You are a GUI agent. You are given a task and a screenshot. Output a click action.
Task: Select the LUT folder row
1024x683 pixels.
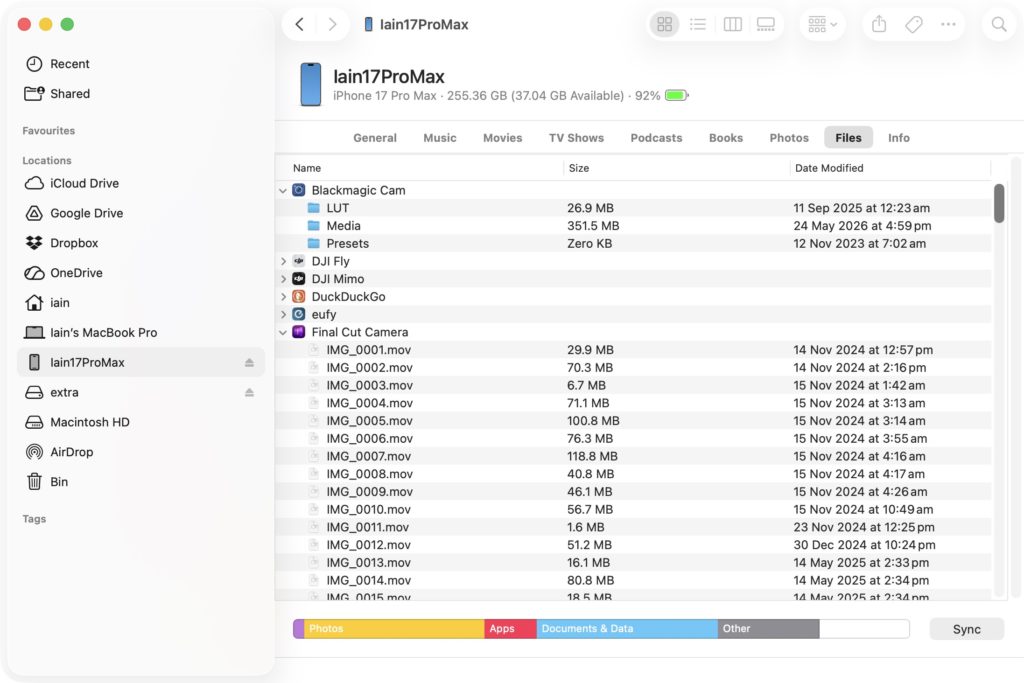[x=633, y=208]
